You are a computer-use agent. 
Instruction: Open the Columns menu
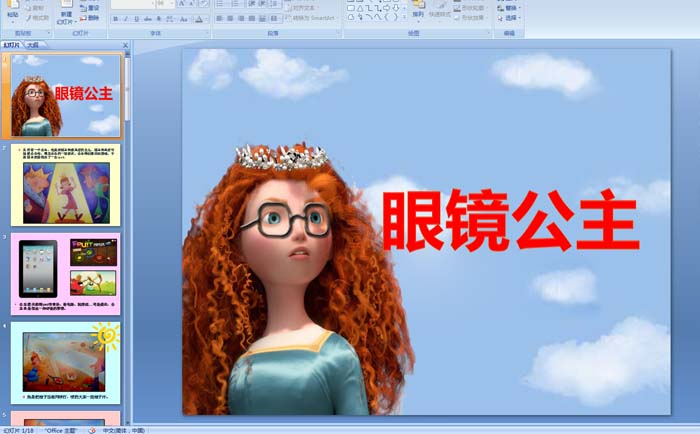click(x=275, y=19)
